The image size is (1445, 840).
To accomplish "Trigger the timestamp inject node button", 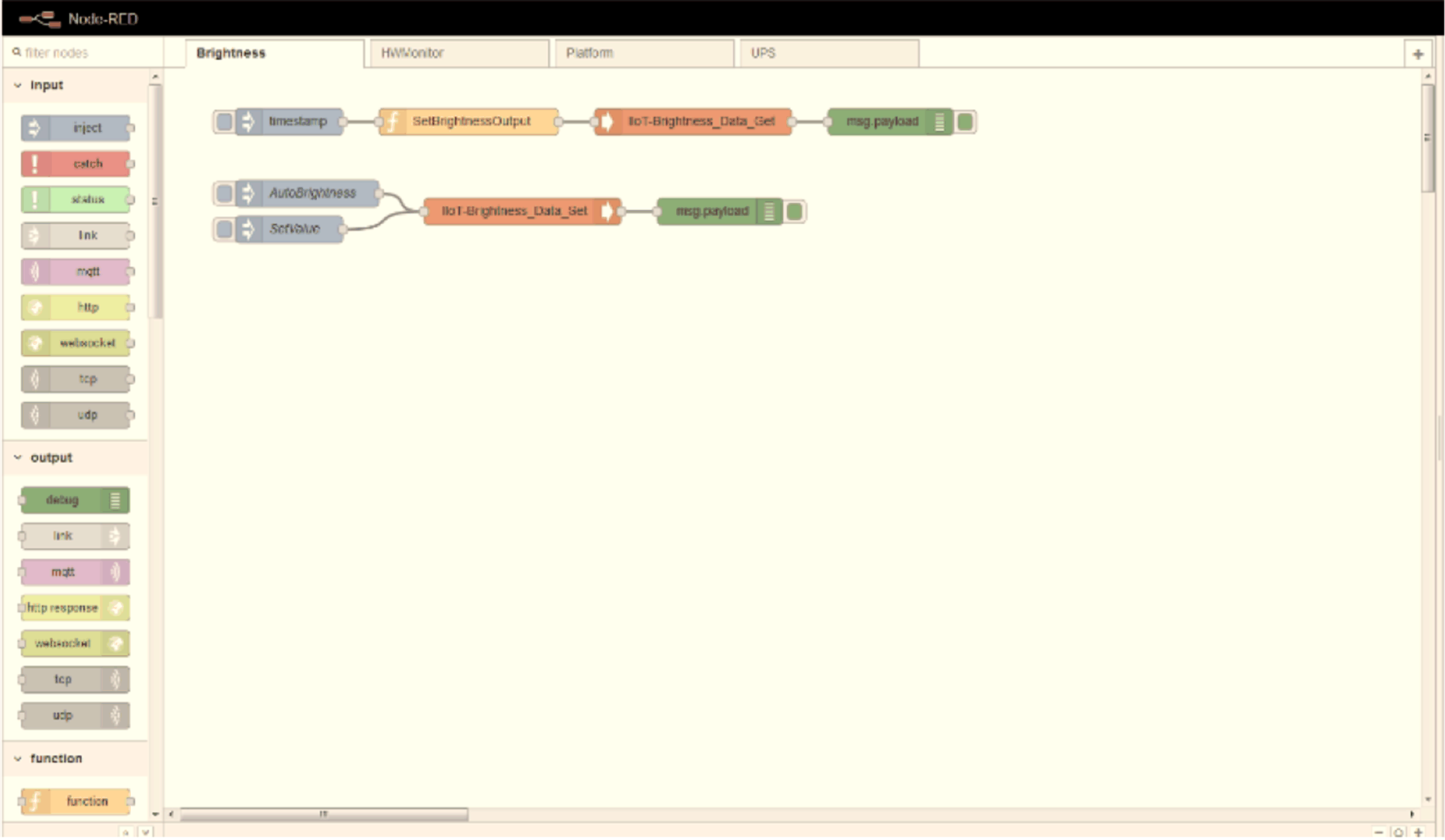I will [x=224, y=122].
